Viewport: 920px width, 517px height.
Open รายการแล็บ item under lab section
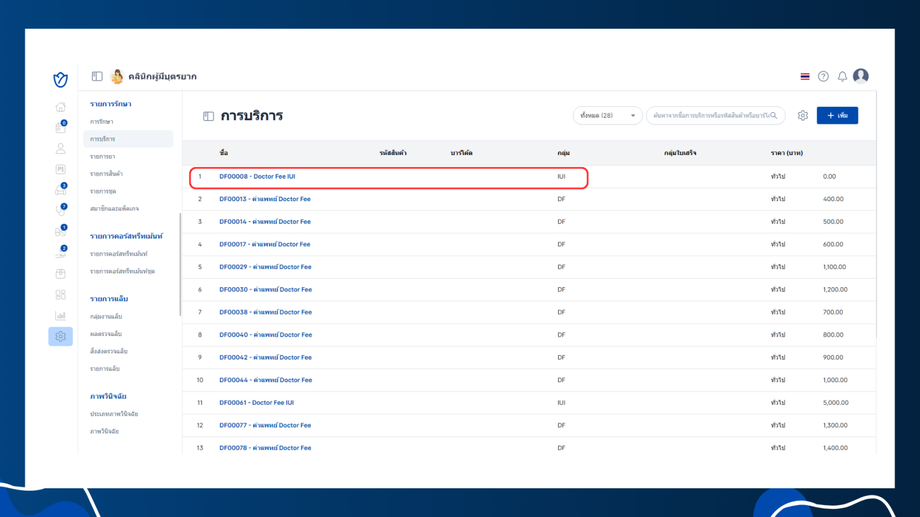coord(104,369)
